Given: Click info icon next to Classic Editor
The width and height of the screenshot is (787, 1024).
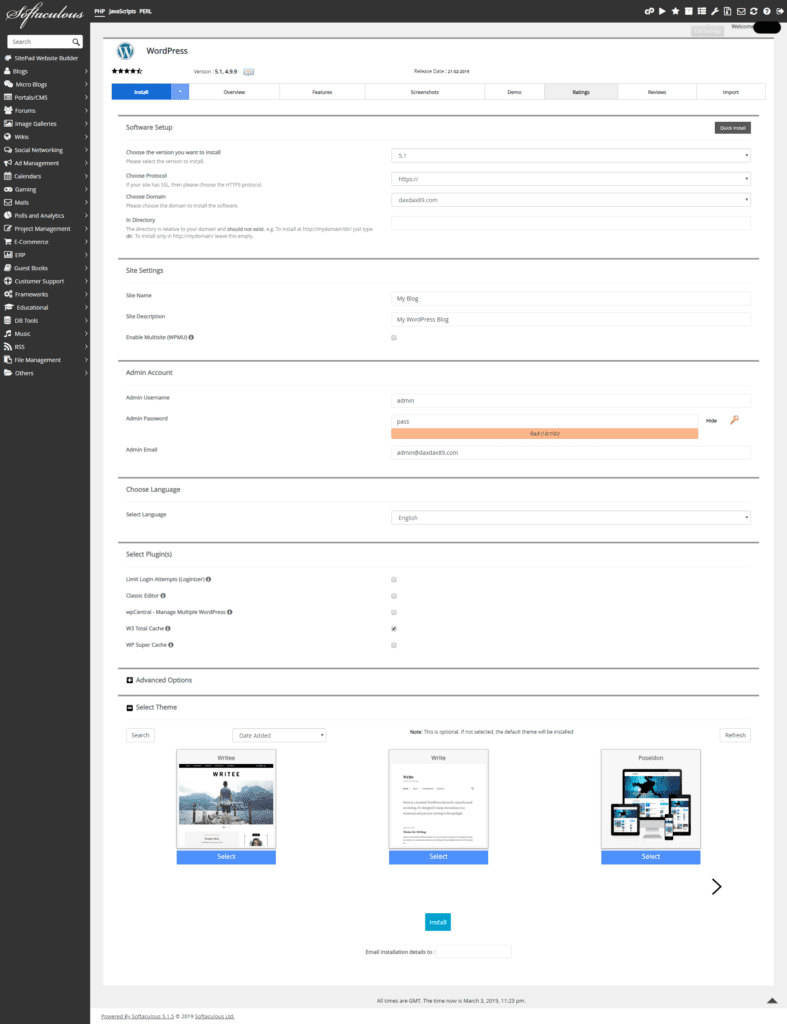Looking at the screenshot, I should coord(163,596).
